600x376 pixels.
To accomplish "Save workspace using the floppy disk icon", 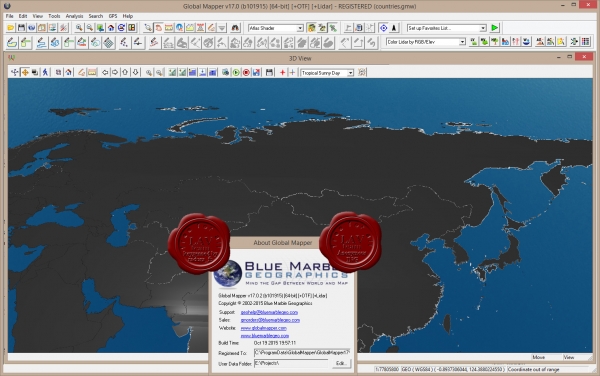I will click(21, 28).
